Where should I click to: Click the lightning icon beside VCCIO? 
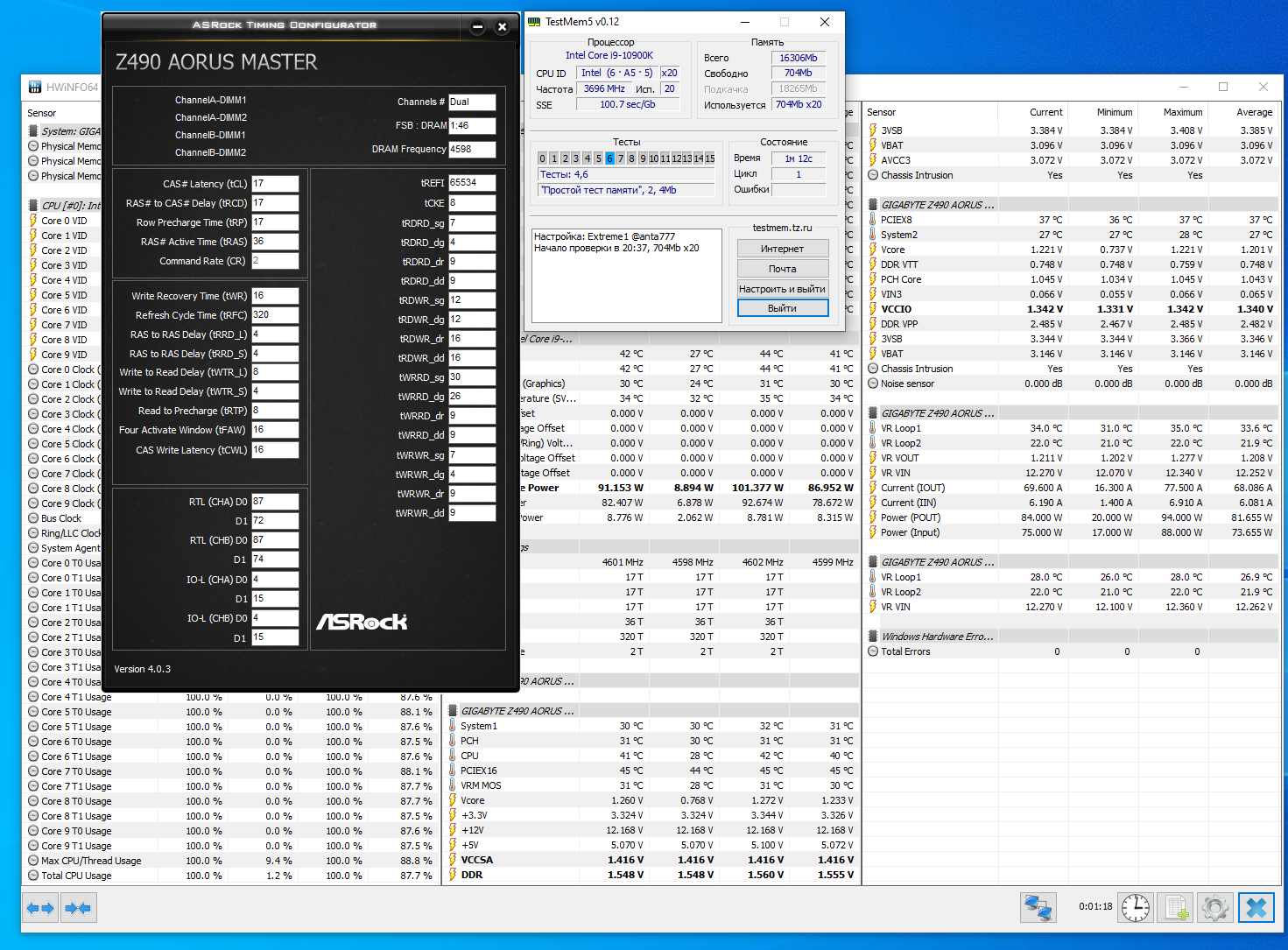pos(873,309)
